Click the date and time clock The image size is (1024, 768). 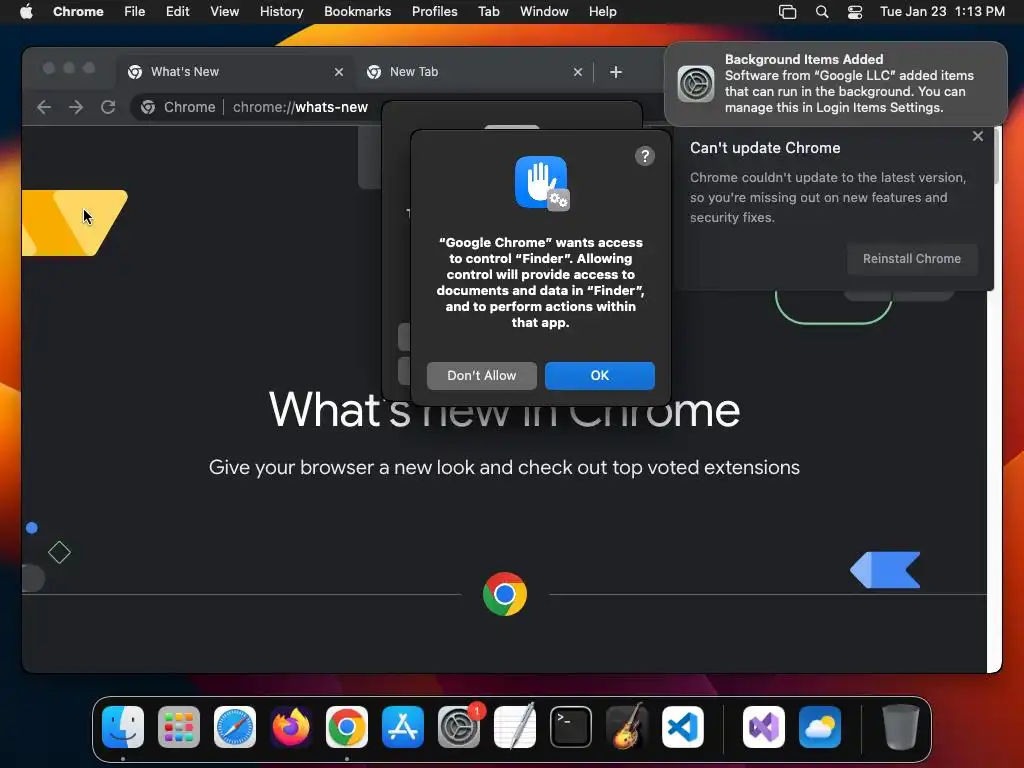942,12
